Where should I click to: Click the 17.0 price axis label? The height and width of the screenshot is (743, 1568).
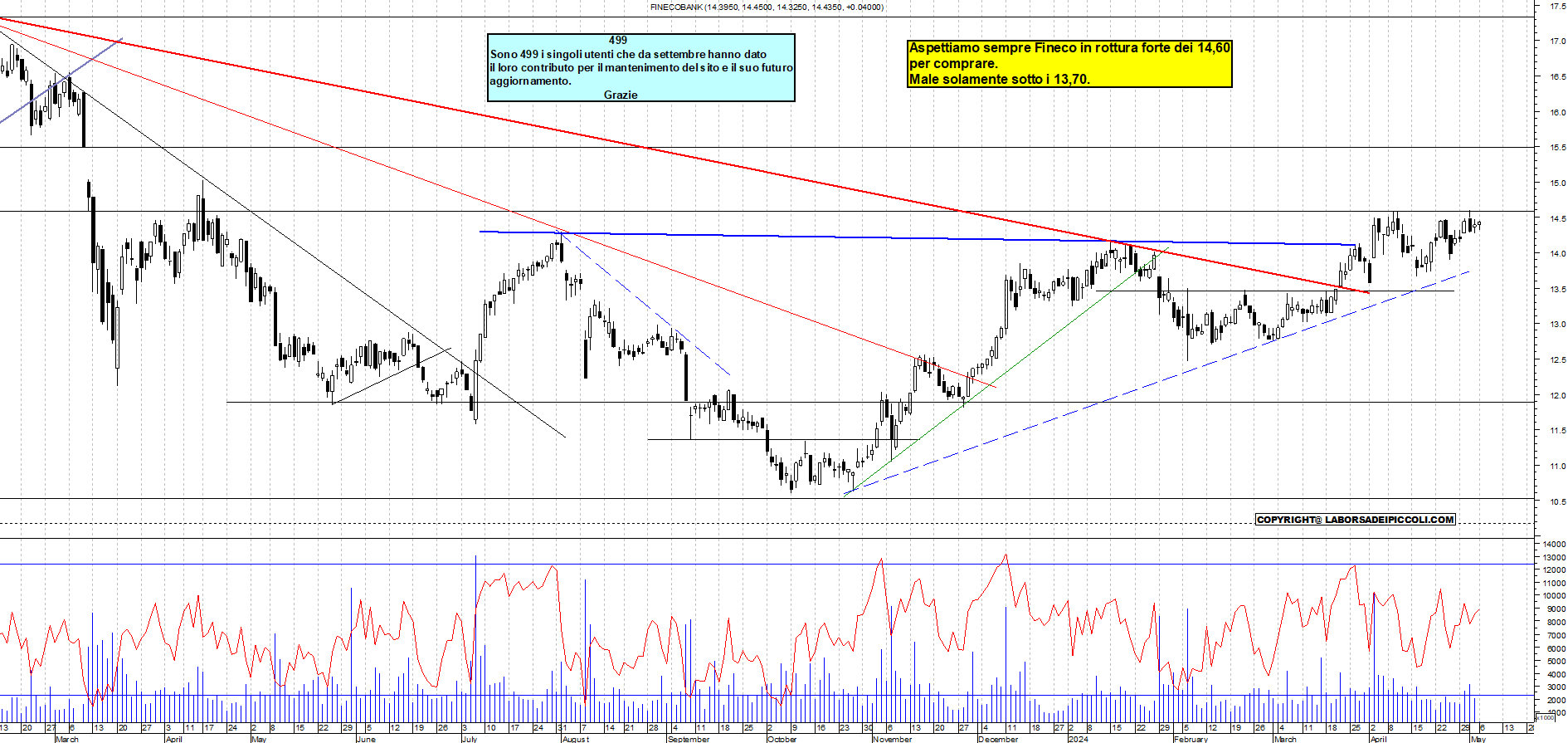pos(1557,41)
